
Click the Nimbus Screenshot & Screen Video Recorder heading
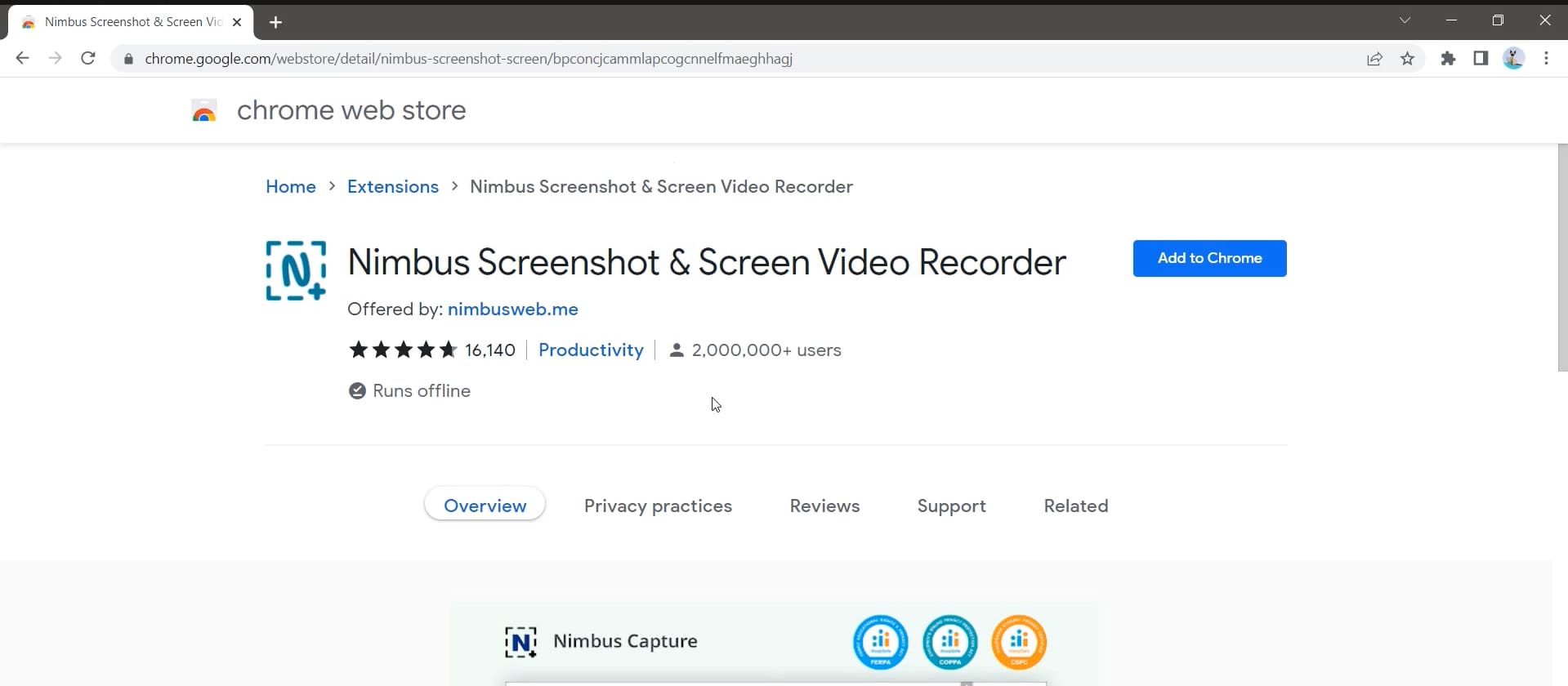pyautogui.click(x=707, y=262)
